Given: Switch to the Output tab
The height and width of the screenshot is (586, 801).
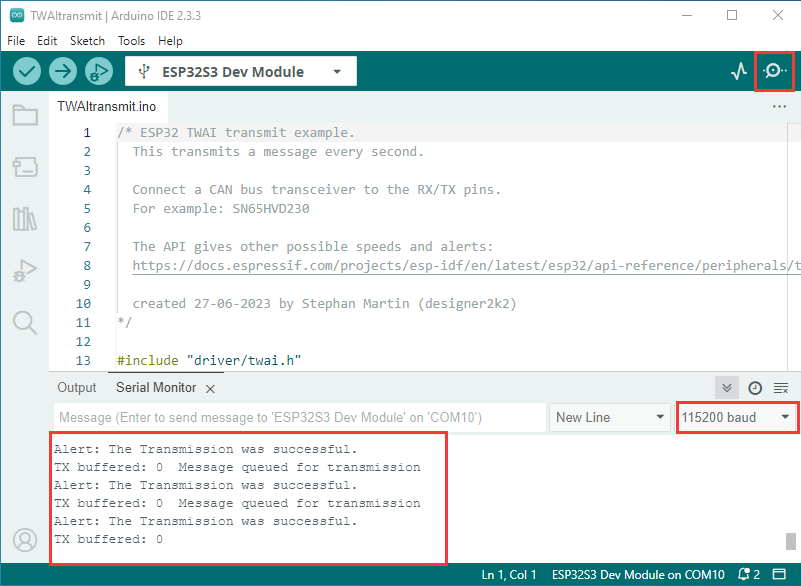Looking at the screenshot, I should coord(77,388).
